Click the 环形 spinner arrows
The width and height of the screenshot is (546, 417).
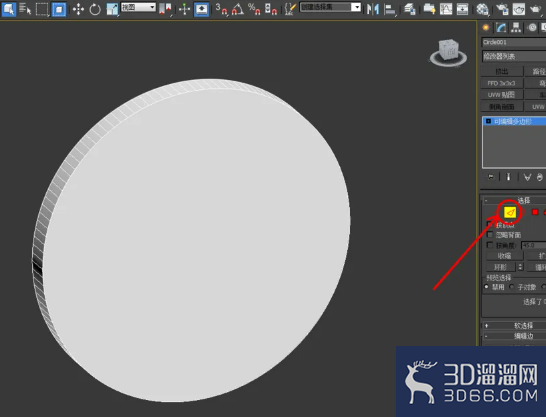[520, 267]
